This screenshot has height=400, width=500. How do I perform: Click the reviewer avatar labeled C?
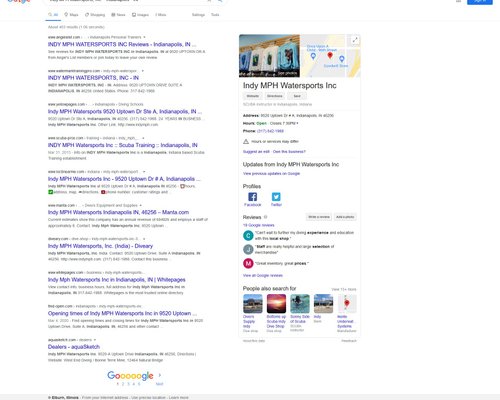pyautogui.click(x=248, y=236)
